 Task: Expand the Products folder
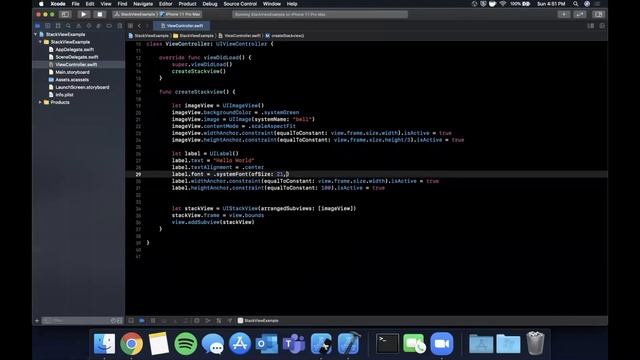pyautogui.click(x=40, y=102)
